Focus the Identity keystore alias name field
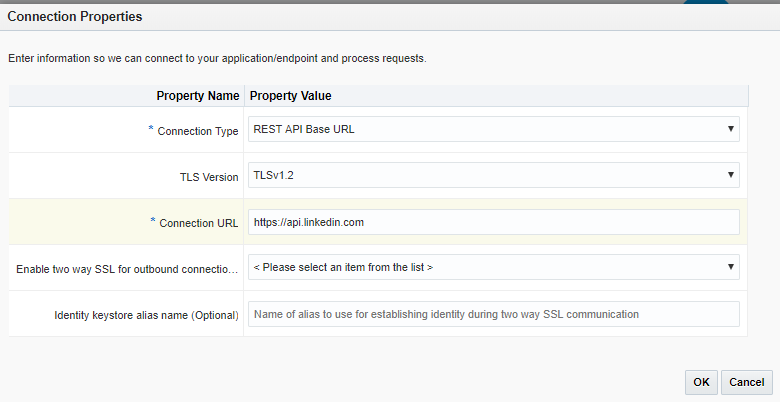The width and height of the screenshot is (780, 402). (493, 314)
